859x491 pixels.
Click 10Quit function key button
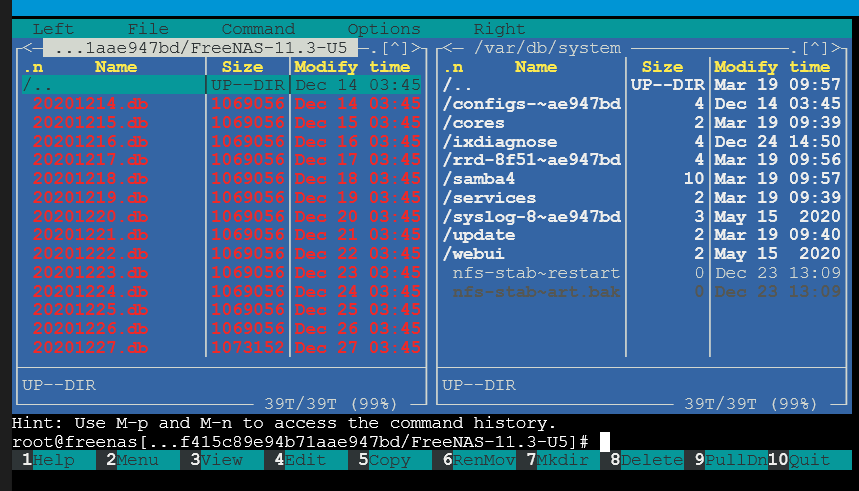pyautogui.click(x=810, y=460)
